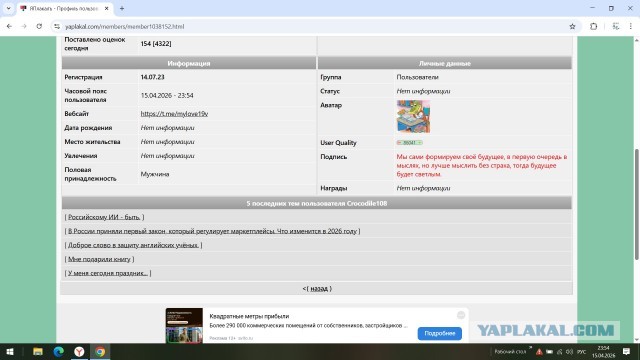640x360 pixels.
Task: Click the gender value 'Мужчина'
Action: pos(155,174)
